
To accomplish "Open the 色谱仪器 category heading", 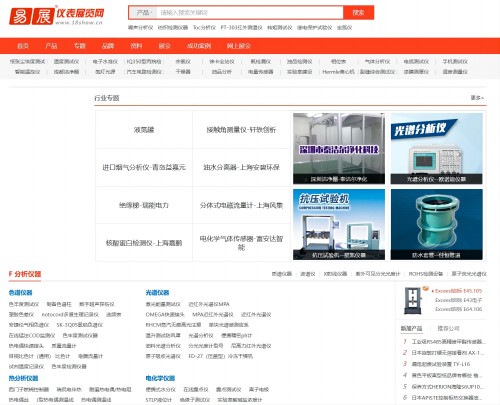I will tap(21, 293).
